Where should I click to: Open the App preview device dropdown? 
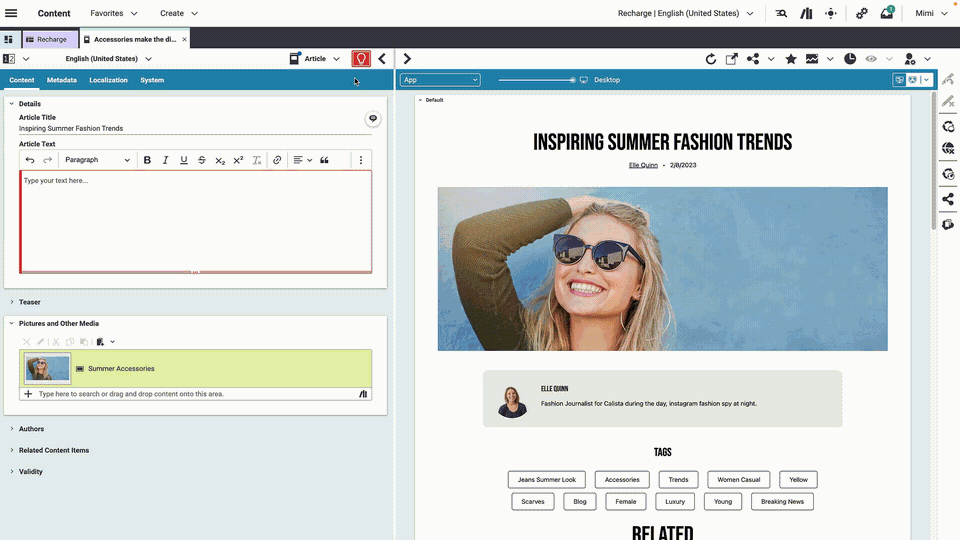(x=440, y=80)
